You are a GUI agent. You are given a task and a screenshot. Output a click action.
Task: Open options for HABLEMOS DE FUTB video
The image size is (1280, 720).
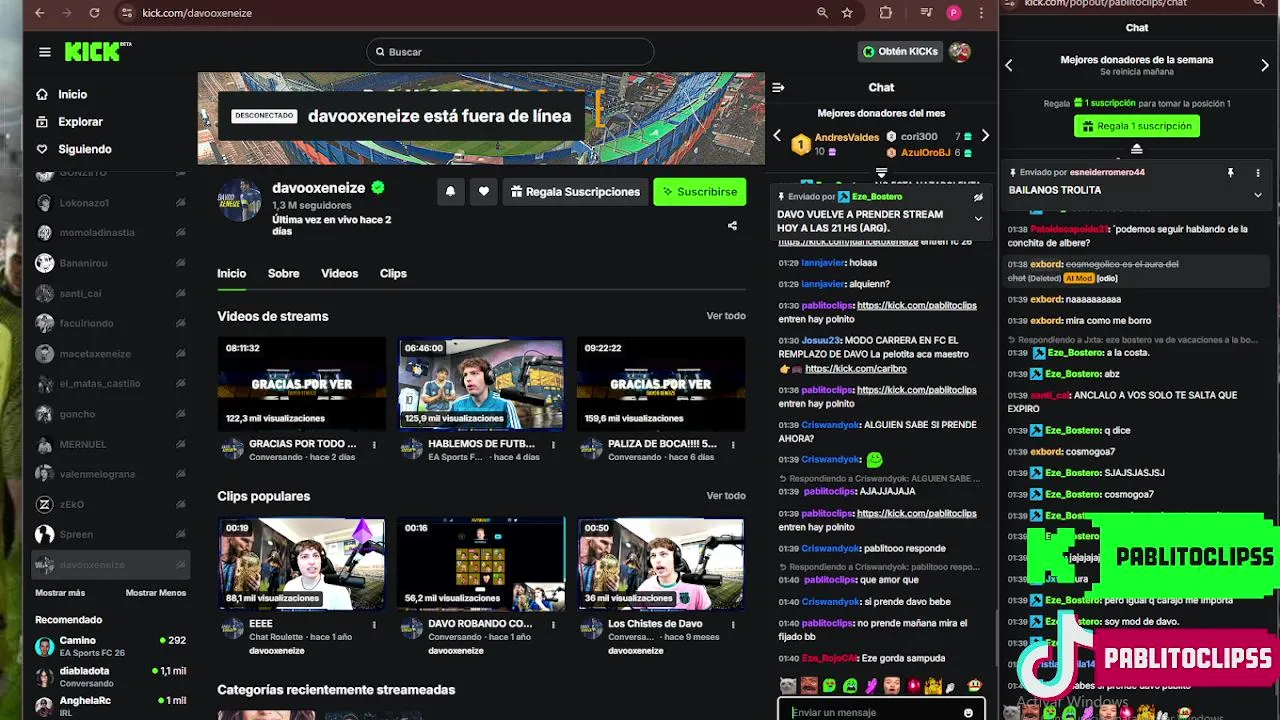[x=553, y=445]
